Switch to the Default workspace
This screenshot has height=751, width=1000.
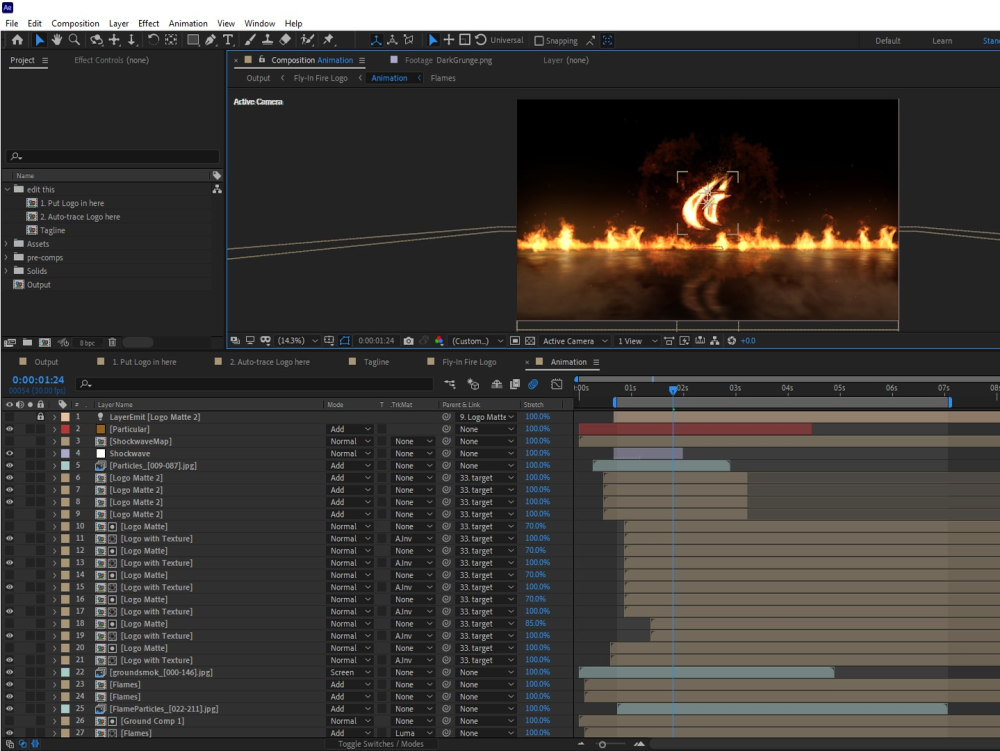coord(888,41)
